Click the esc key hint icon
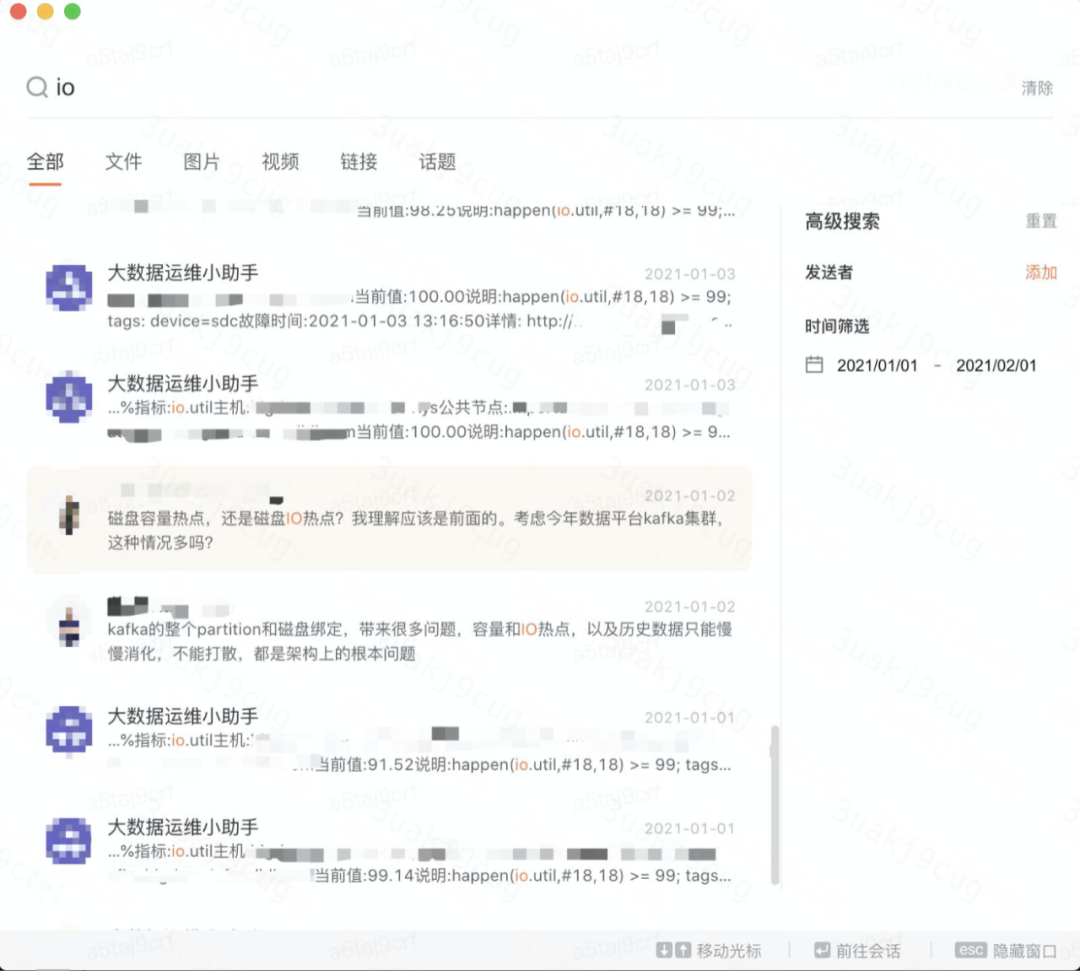Screen dimensions: 1080x971 [970, 950]
